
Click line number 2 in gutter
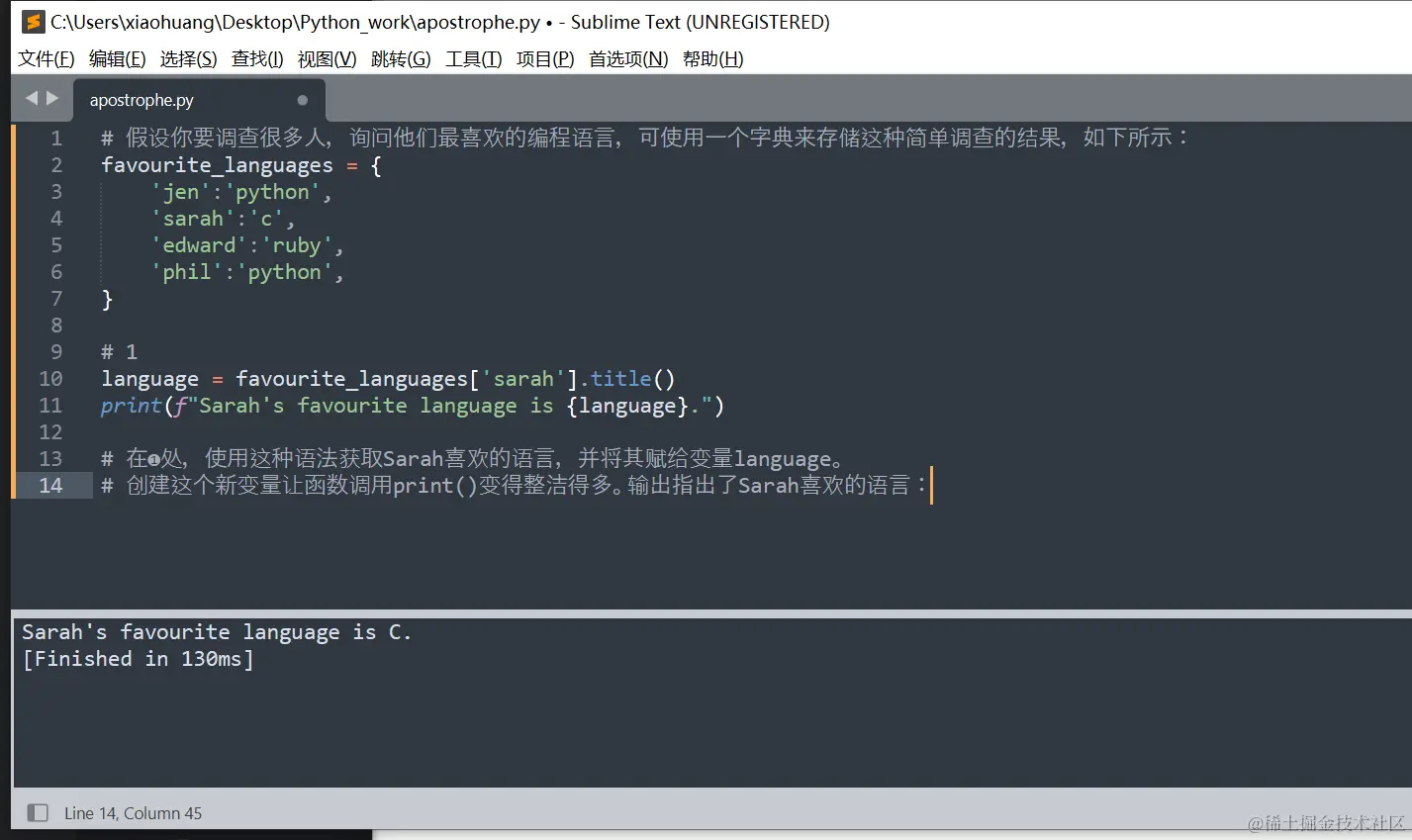pos(56,164)
